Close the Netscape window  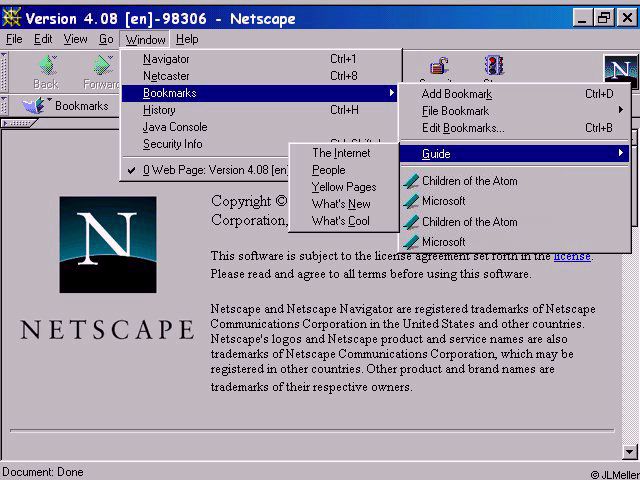pyautogui.click(x=627, y=18)
